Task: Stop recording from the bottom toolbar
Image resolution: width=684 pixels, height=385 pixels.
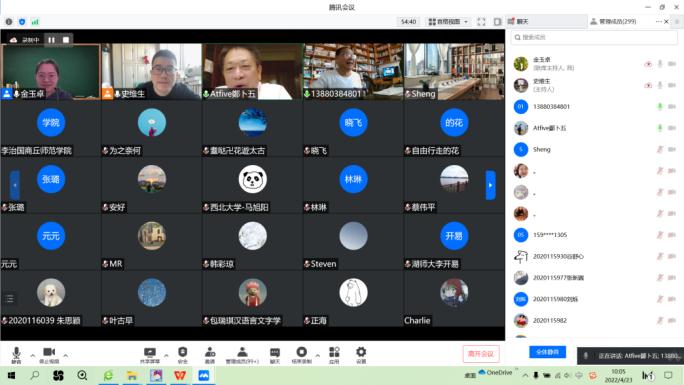Action: point(301,355)
